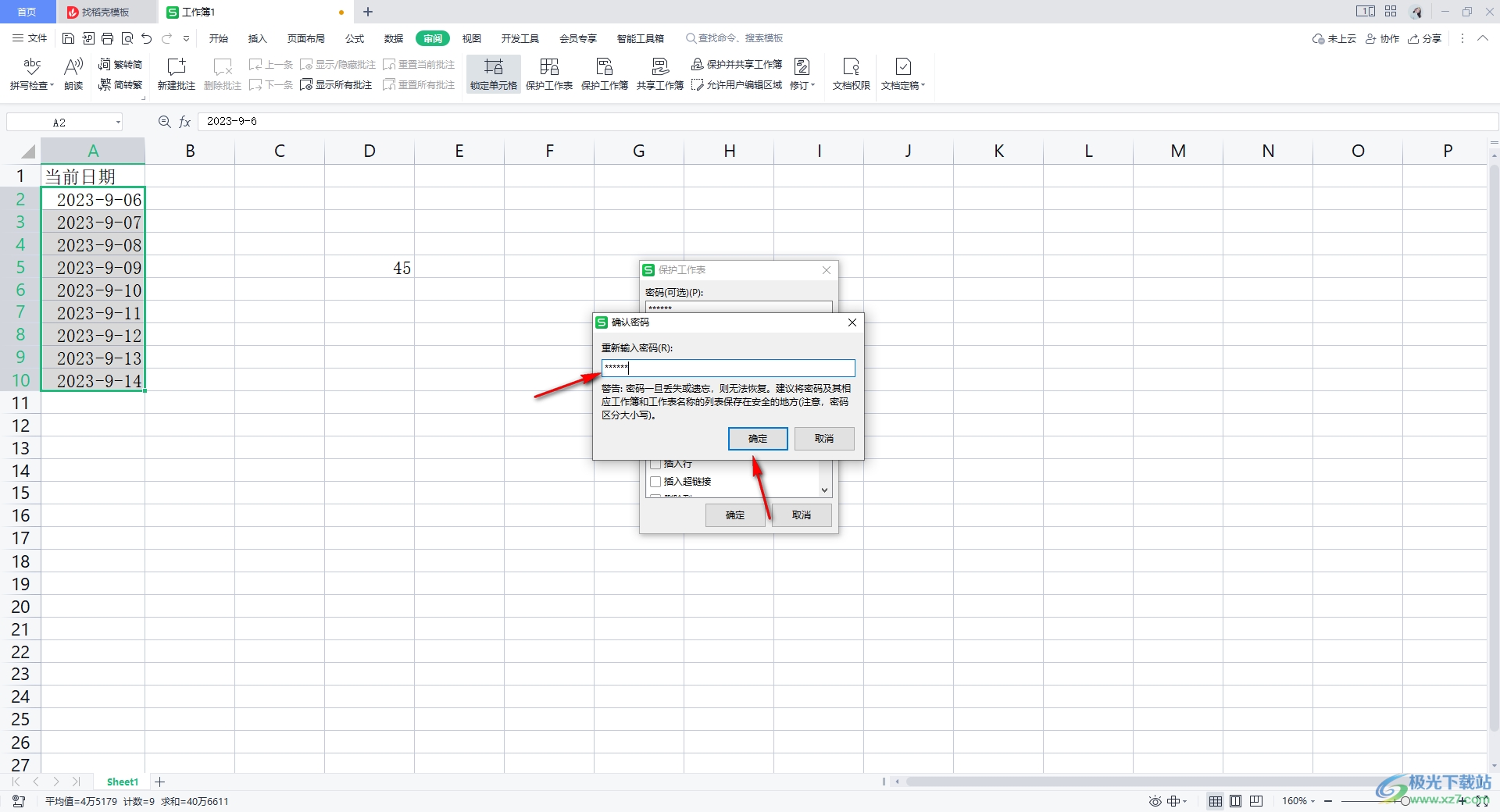
Task: Click 确定 in Protect Sheet dialog
Action: 735,515
